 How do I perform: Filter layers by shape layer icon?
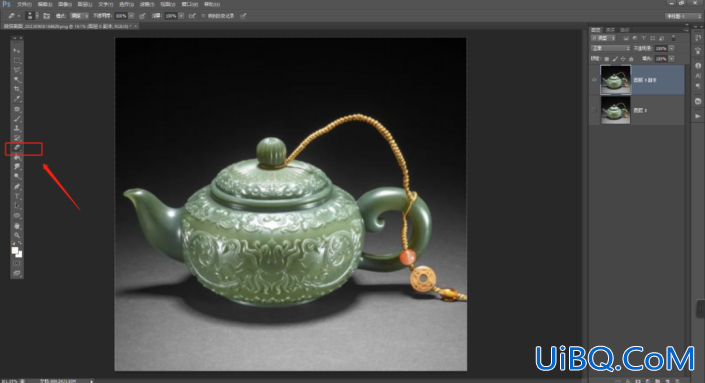pyautogui.click(x=652, y=38)
